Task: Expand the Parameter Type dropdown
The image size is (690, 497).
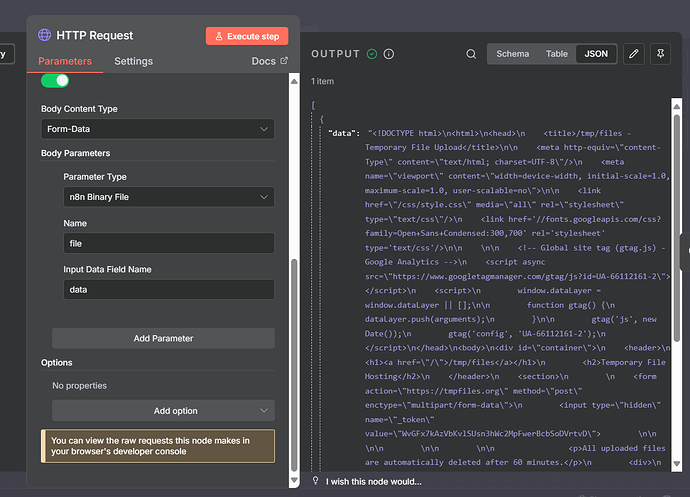Action: tap(168, 198)
